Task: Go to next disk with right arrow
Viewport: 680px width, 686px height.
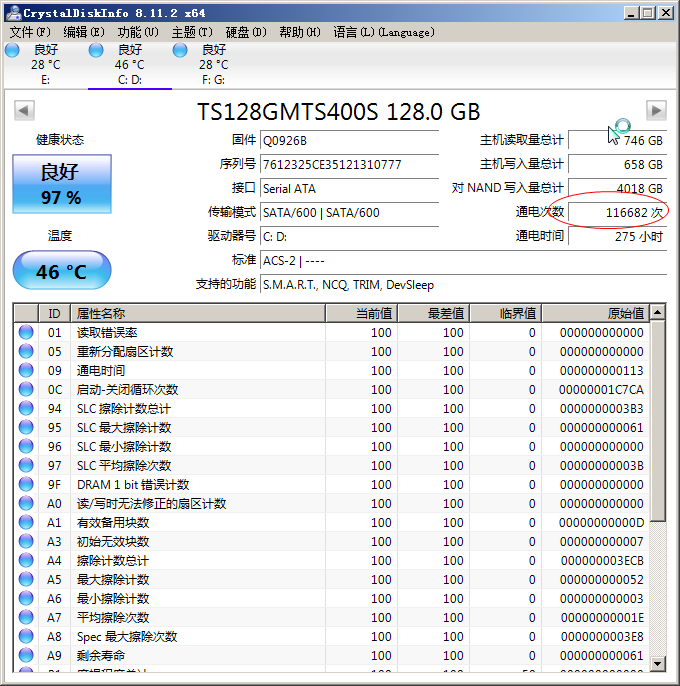Action: pos(656,110)
